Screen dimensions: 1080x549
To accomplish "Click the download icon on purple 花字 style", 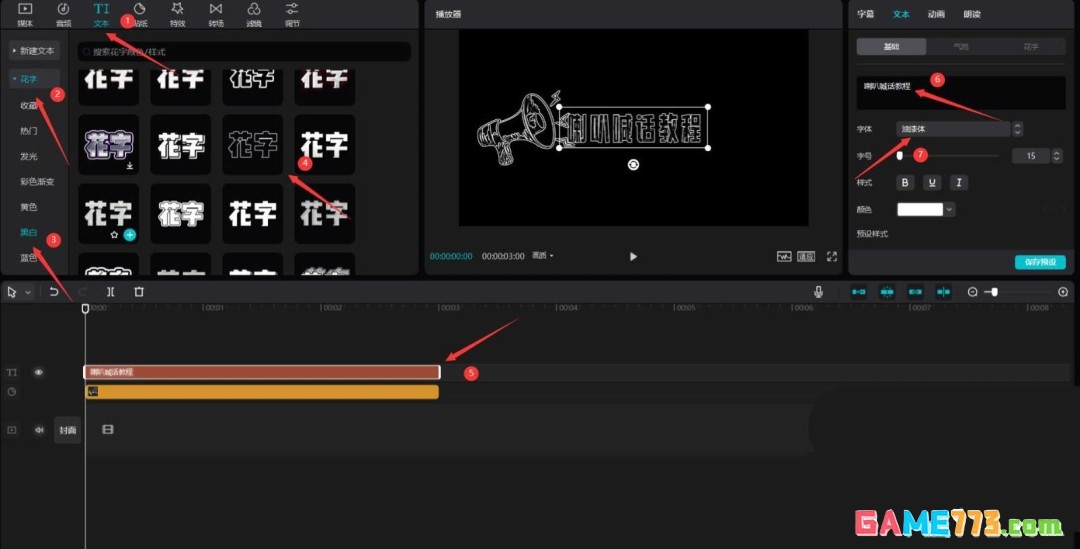I will coord(129,166).
